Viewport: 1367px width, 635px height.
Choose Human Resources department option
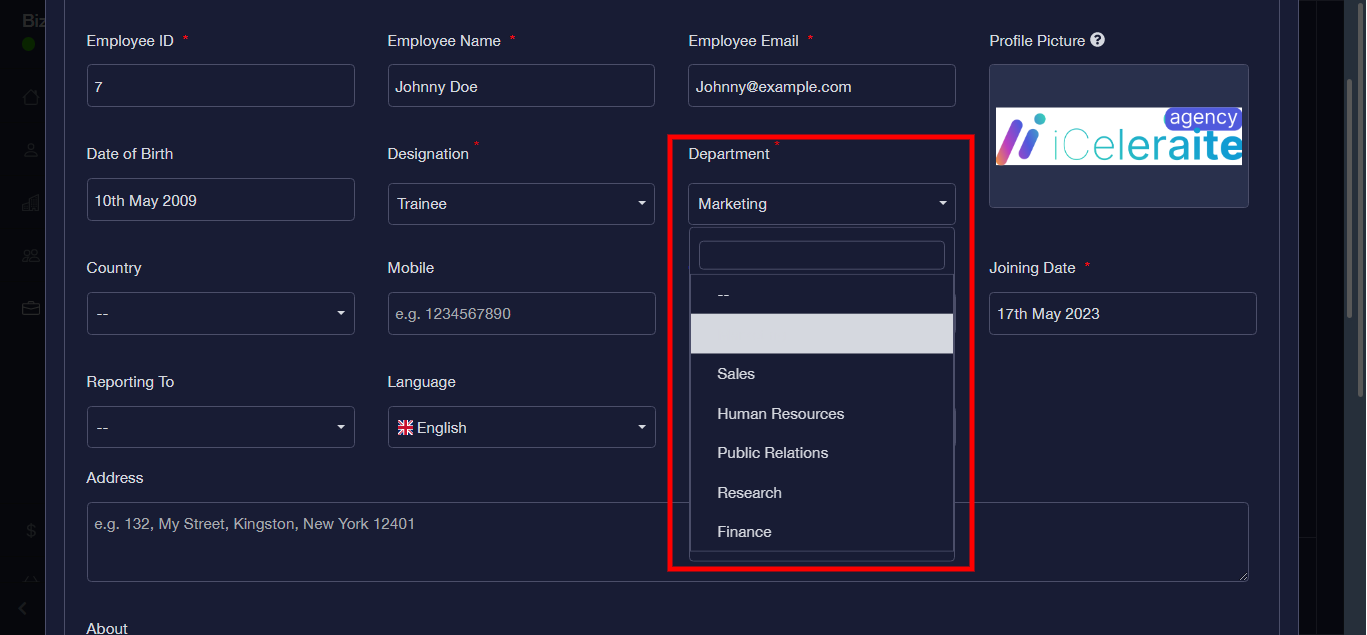(x=780, y=414)
